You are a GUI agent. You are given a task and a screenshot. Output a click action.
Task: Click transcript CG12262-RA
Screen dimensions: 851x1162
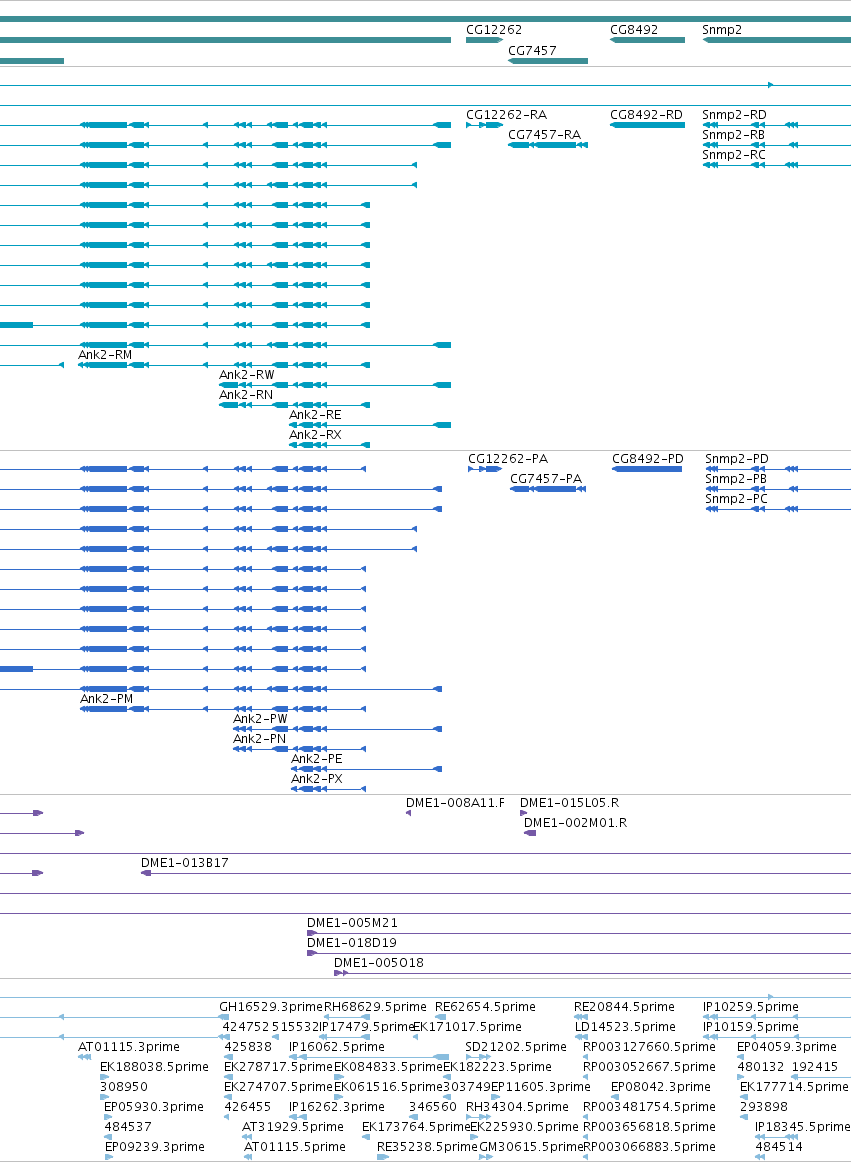(x=484, y=125)
